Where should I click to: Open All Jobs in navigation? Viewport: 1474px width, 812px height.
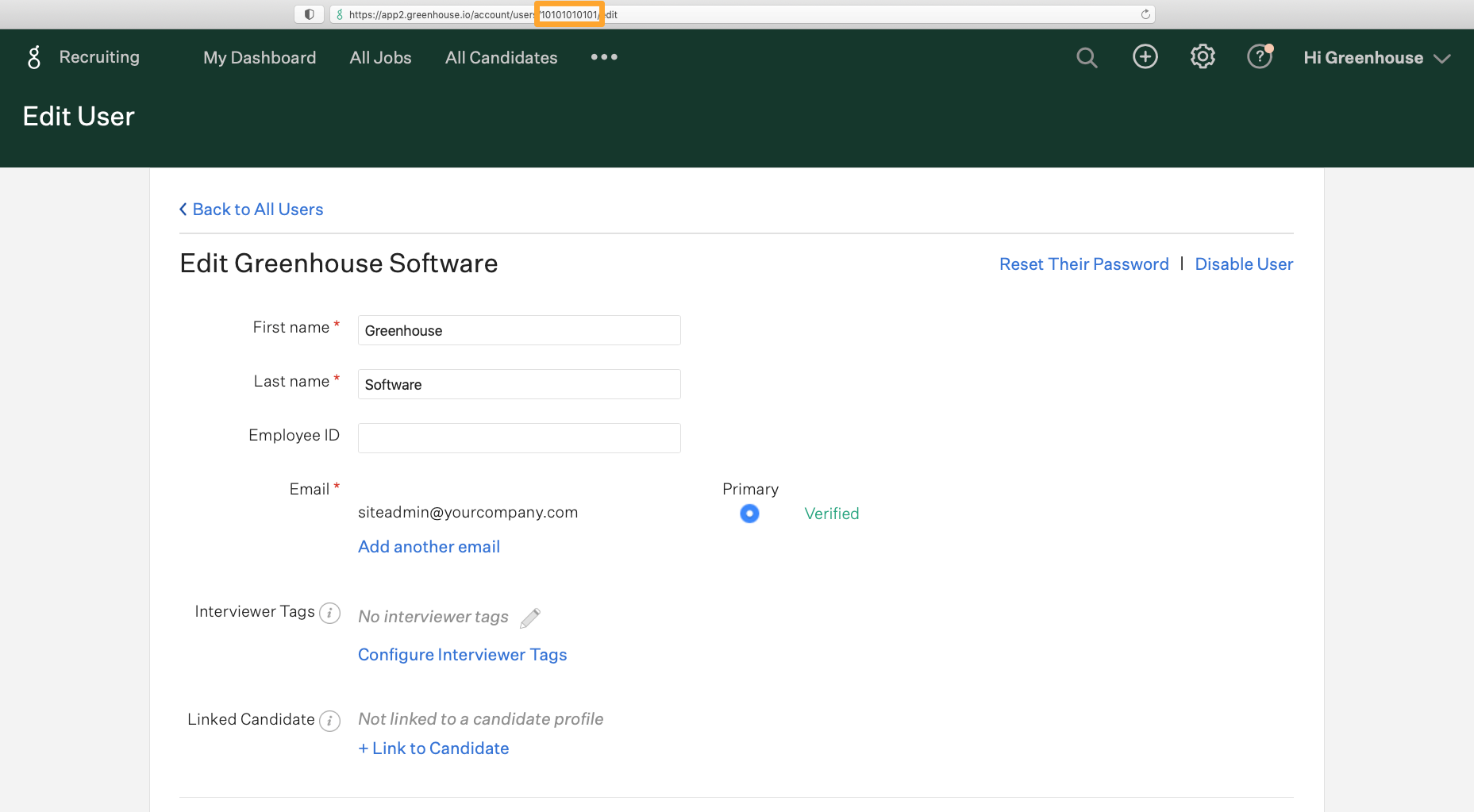(380, 58)
